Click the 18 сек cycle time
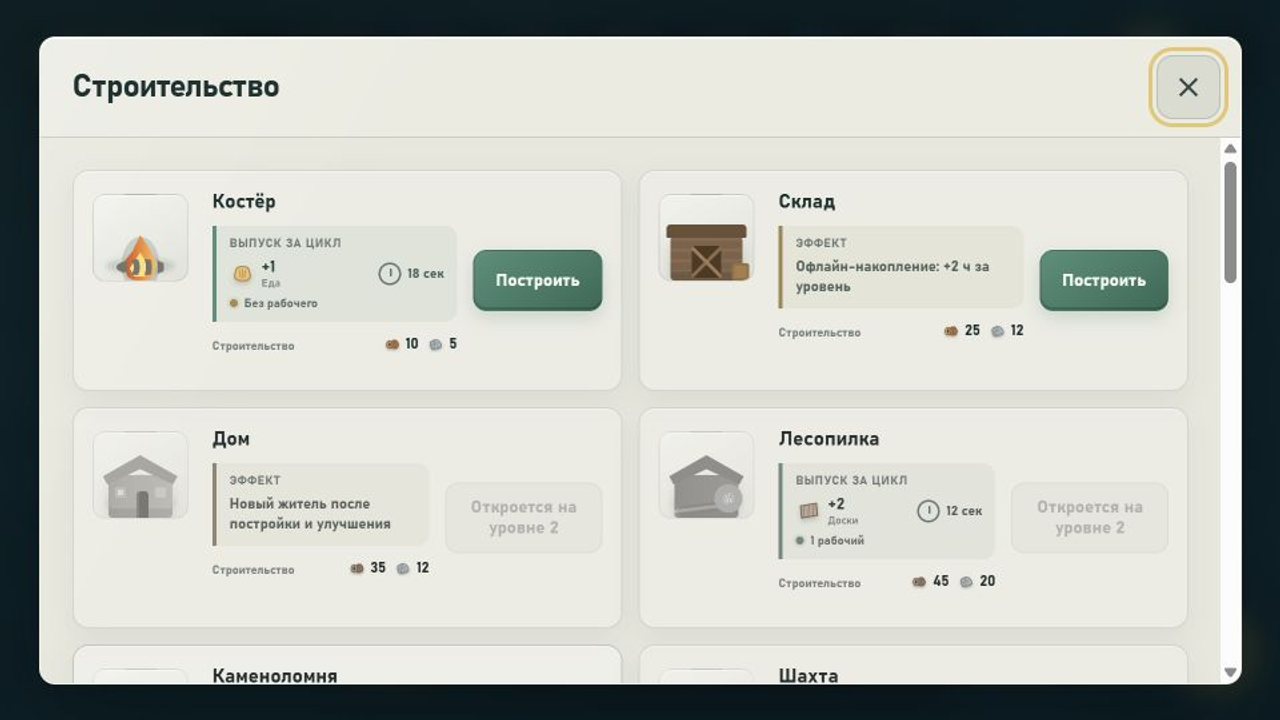This screenshot has width=1280, height=720. [x=426, y=273]
